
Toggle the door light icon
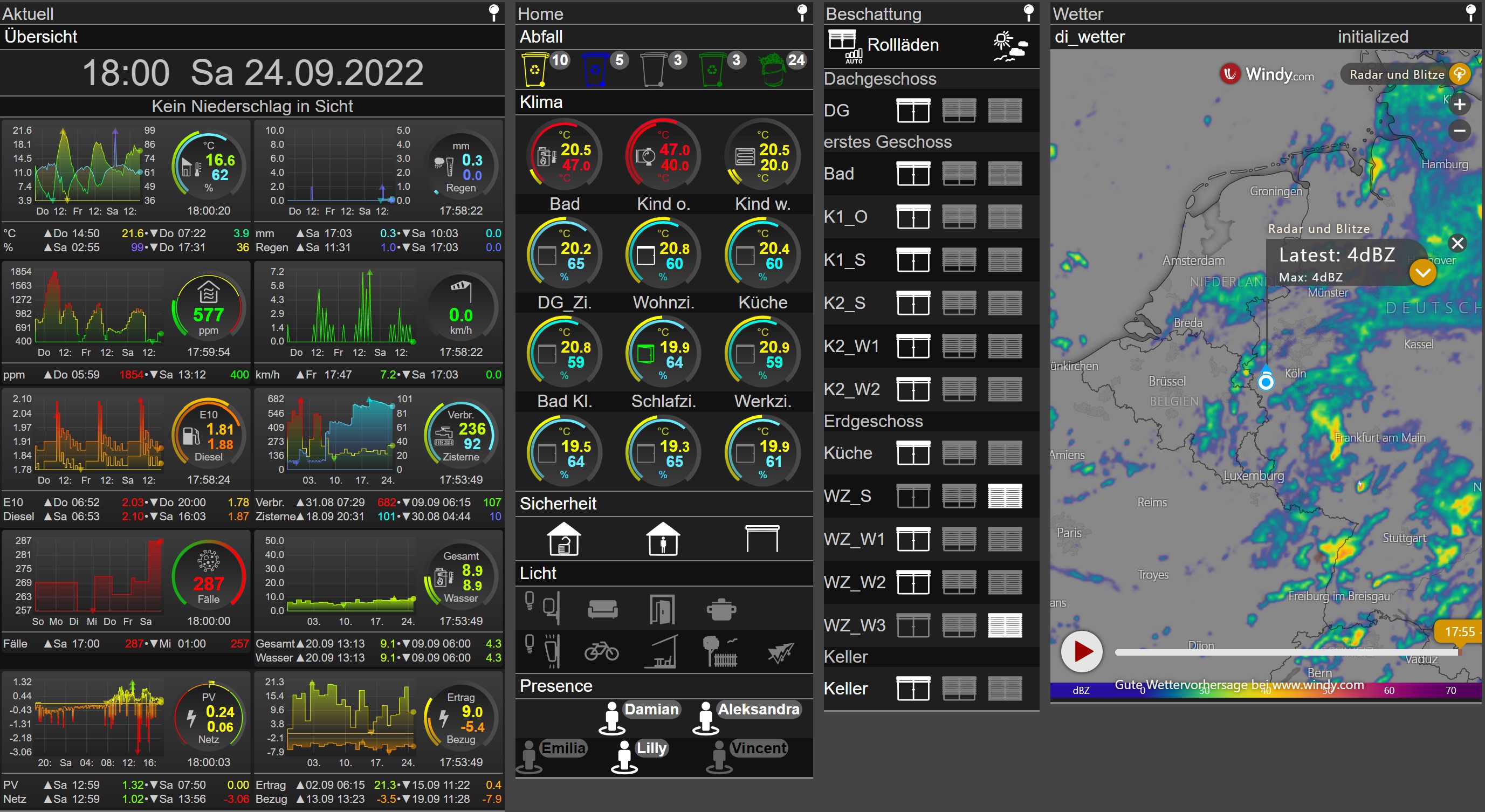click(x=662, y=609)
